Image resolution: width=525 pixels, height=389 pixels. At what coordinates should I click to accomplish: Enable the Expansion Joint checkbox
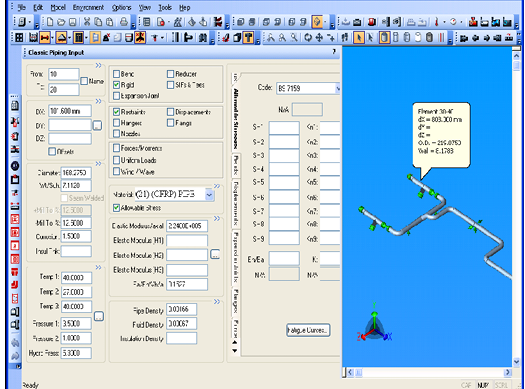pyautogui.click(x=117, y=96)
